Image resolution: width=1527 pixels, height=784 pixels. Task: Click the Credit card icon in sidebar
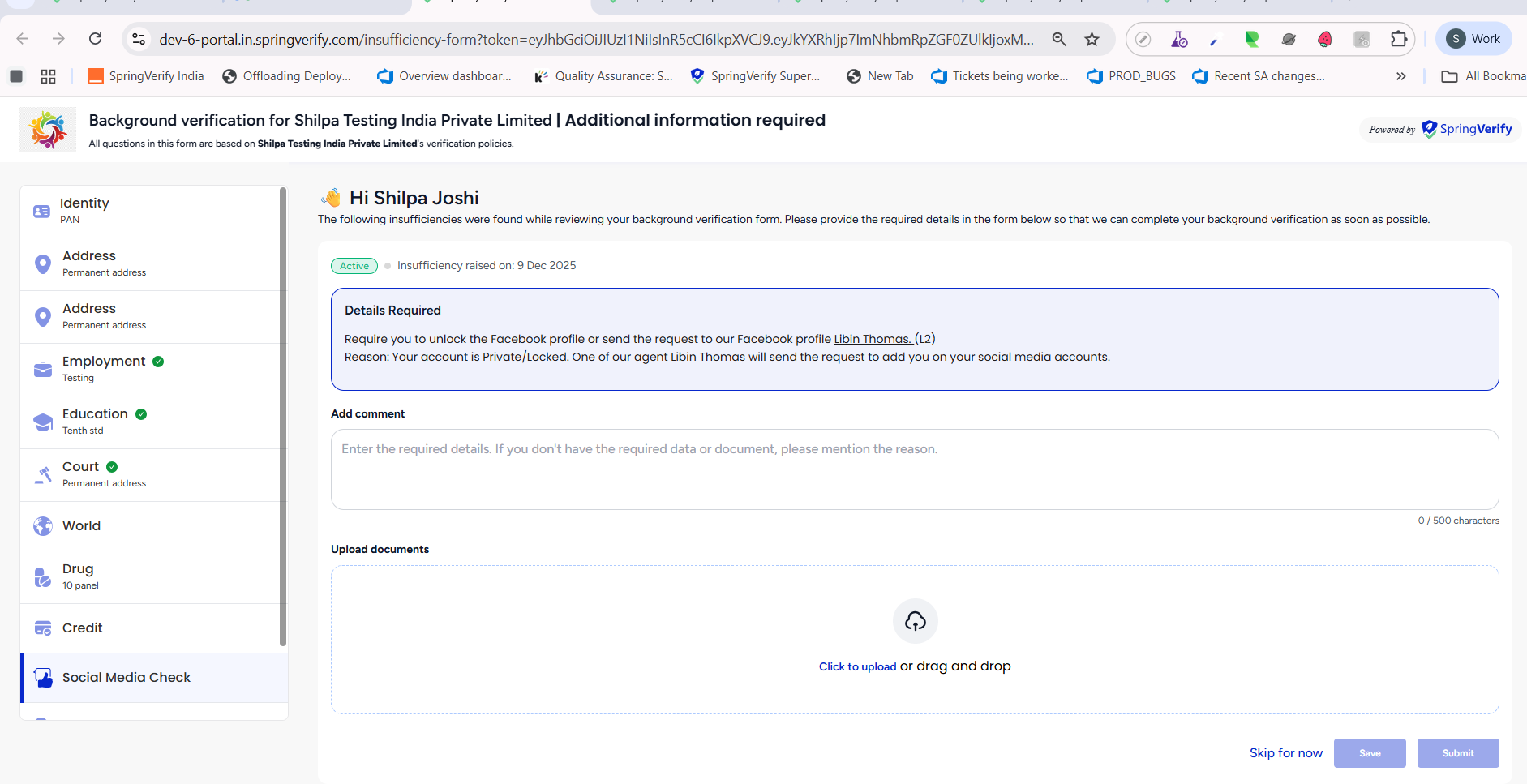(43, 628)
